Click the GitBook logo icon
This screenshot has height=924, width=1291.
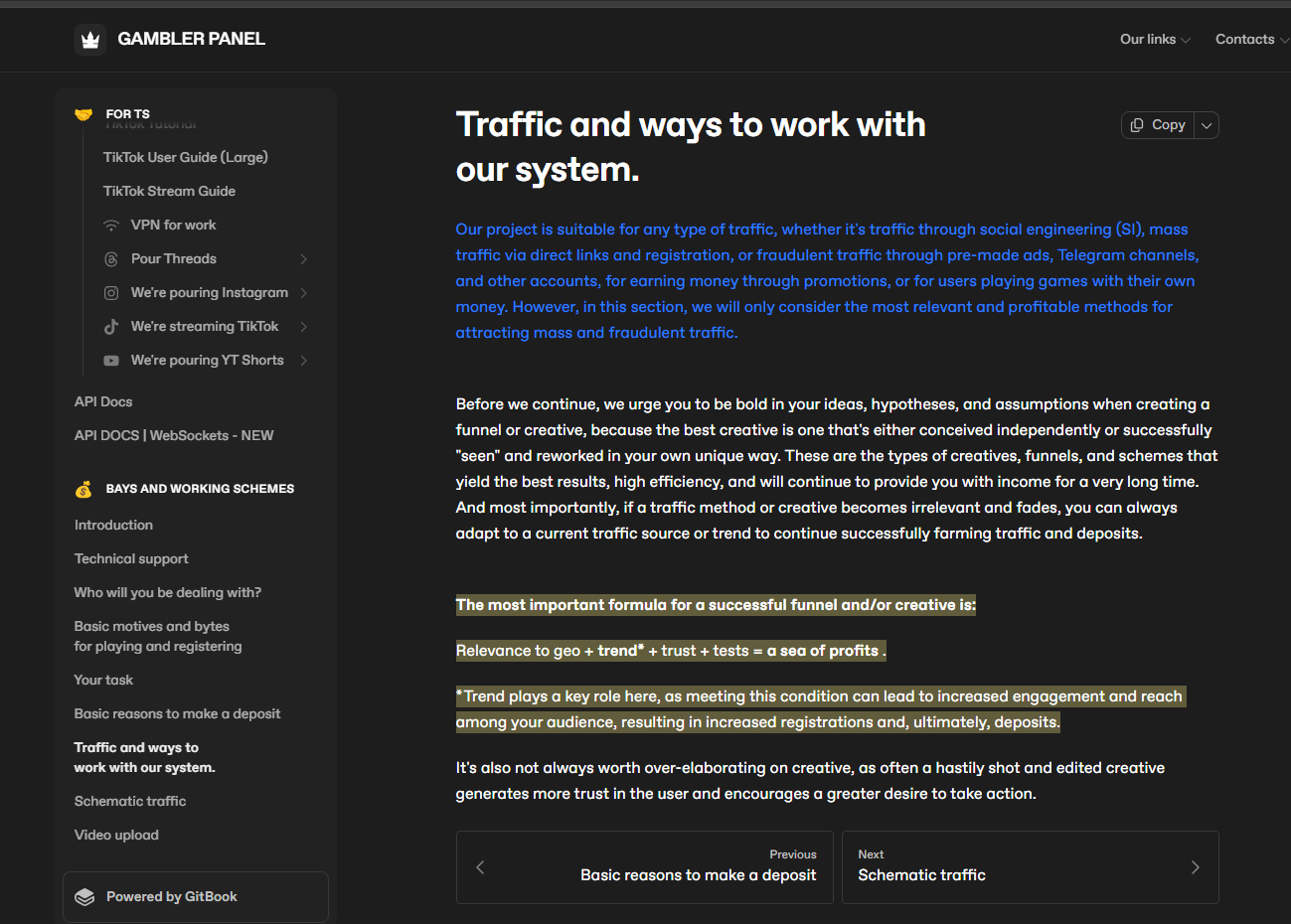[x=85, y=897]
